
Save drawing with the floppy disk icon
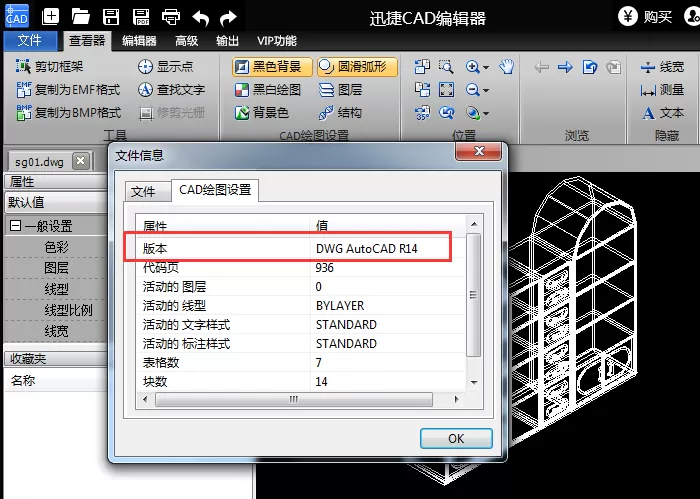pyautogui.click(x=111, y=17)
